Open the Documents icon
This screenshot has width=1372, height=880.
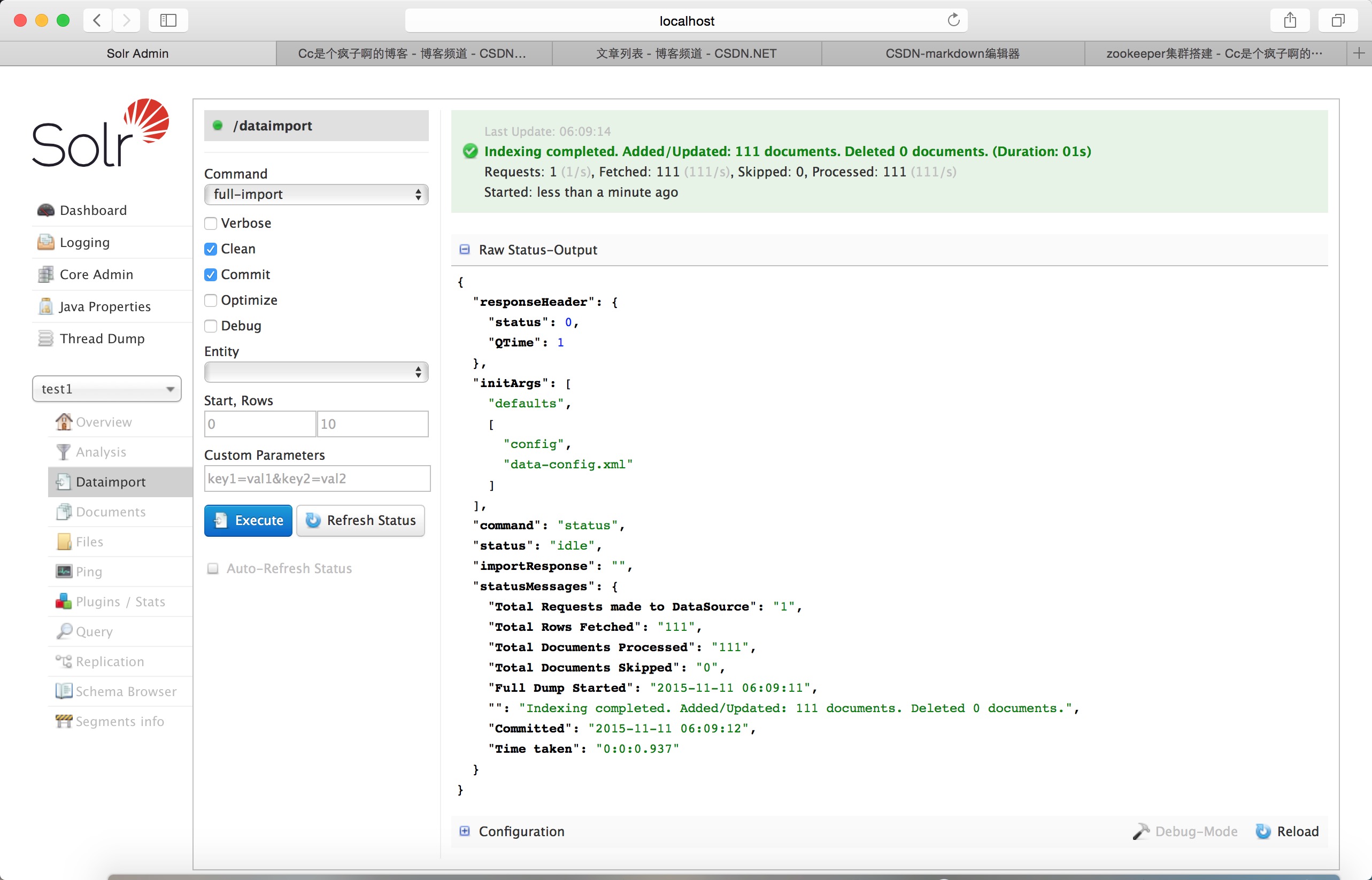(x=64, y=512)
